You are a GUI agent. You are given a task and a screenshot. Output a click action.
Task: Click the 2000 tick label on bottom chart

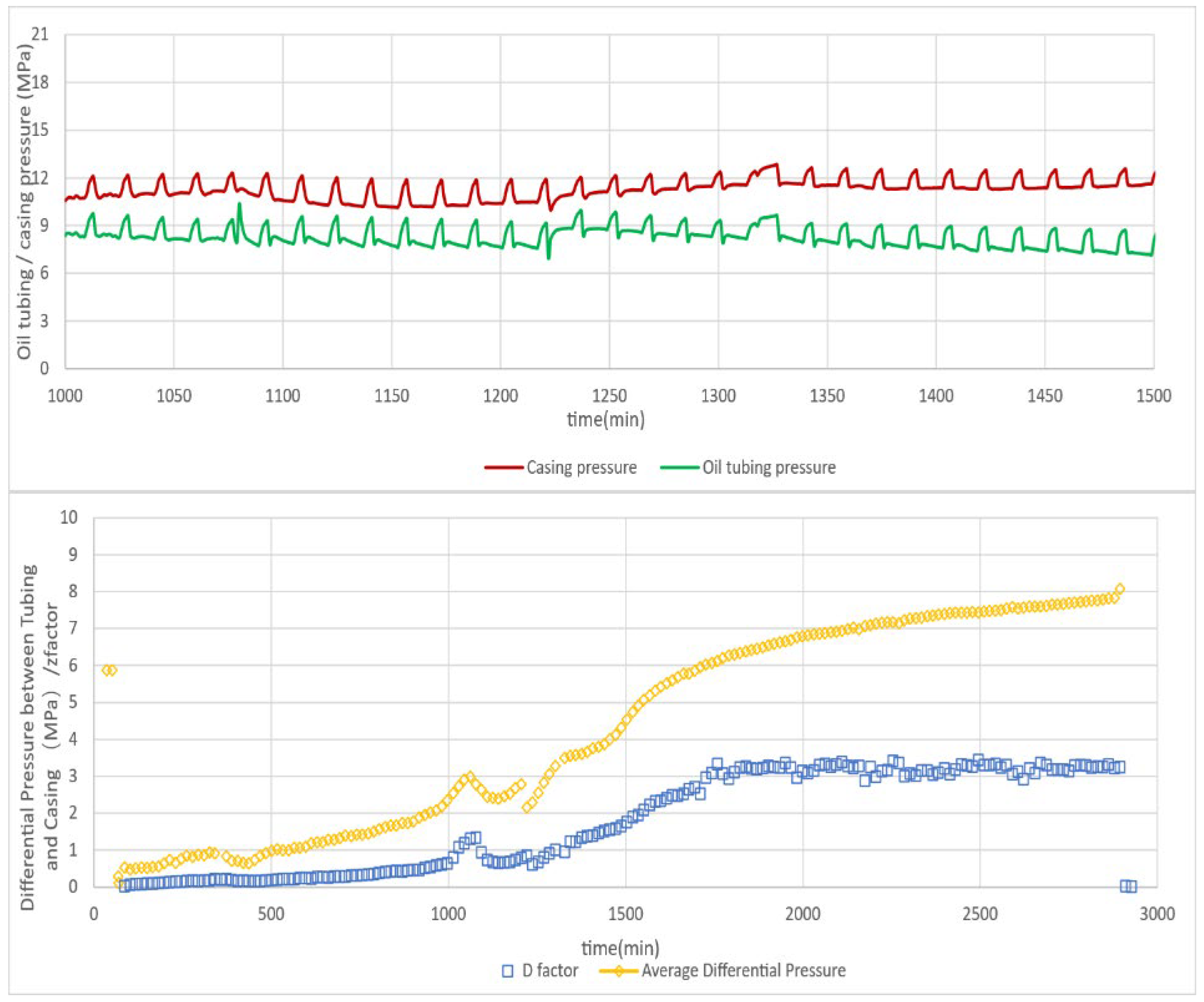(803, 914)
